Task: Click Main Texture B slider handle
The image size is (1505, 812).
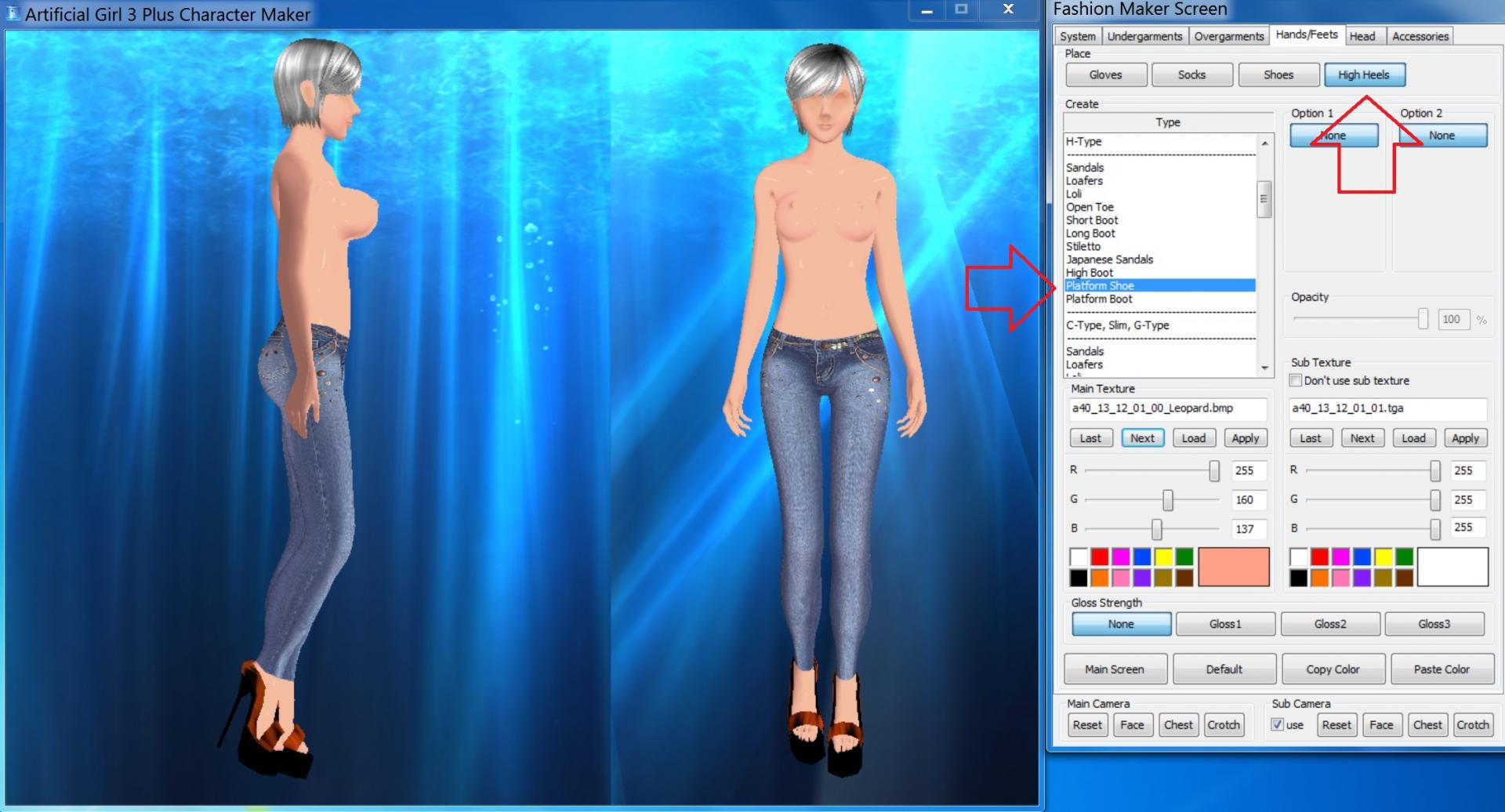Action: 1157,529
